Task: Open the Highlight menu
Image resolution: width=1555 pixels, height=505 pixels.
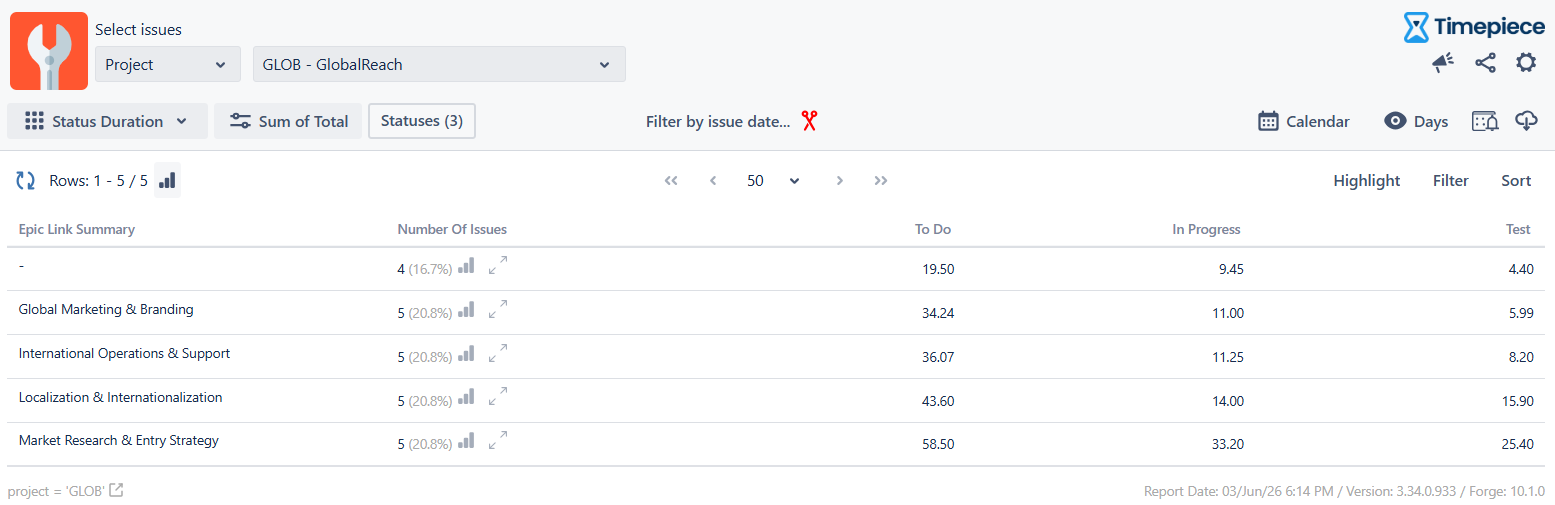Action: (x=1366, y=181)
